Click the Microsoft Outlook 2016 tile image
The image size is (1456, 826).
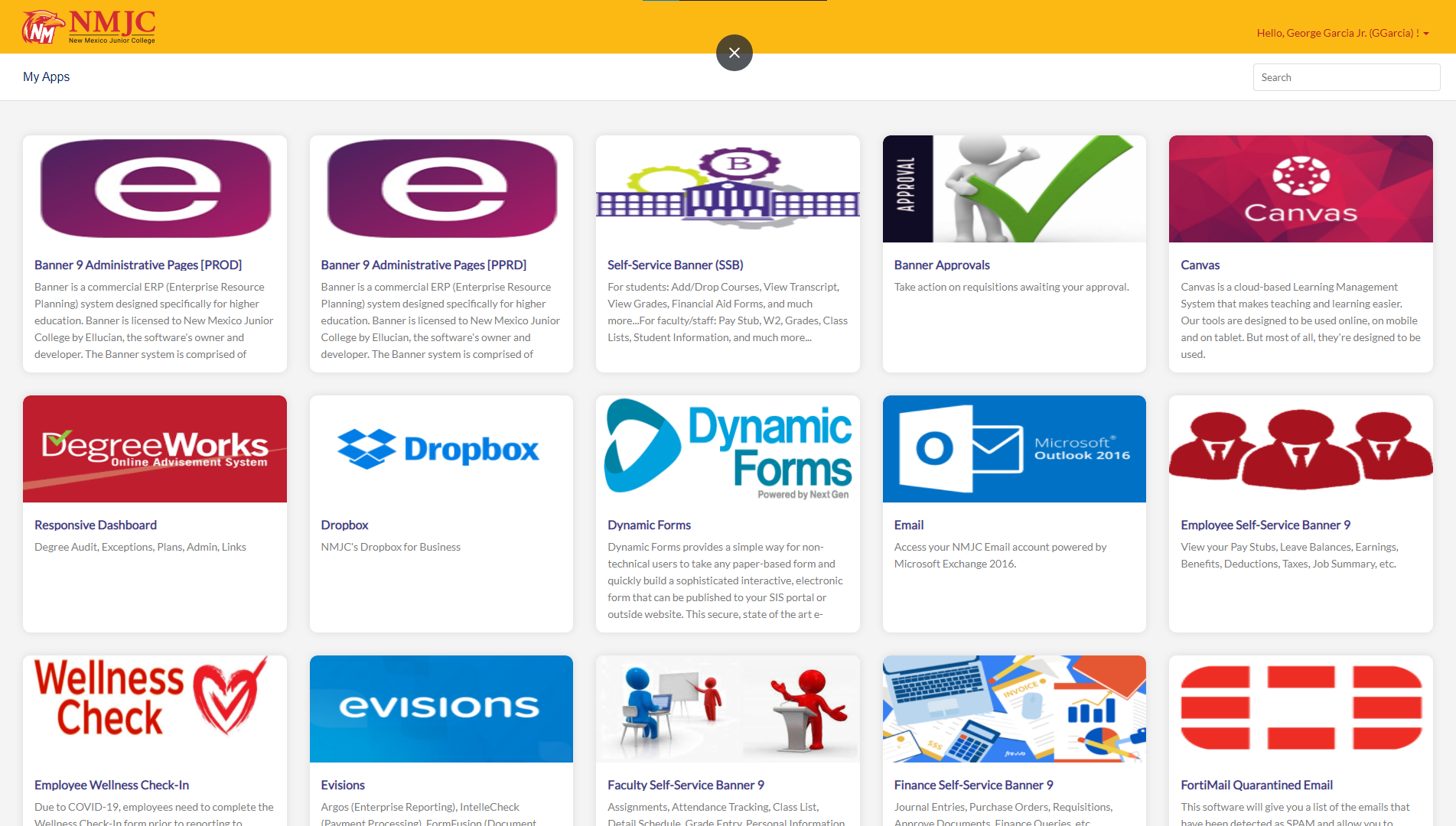(1015, 449)
